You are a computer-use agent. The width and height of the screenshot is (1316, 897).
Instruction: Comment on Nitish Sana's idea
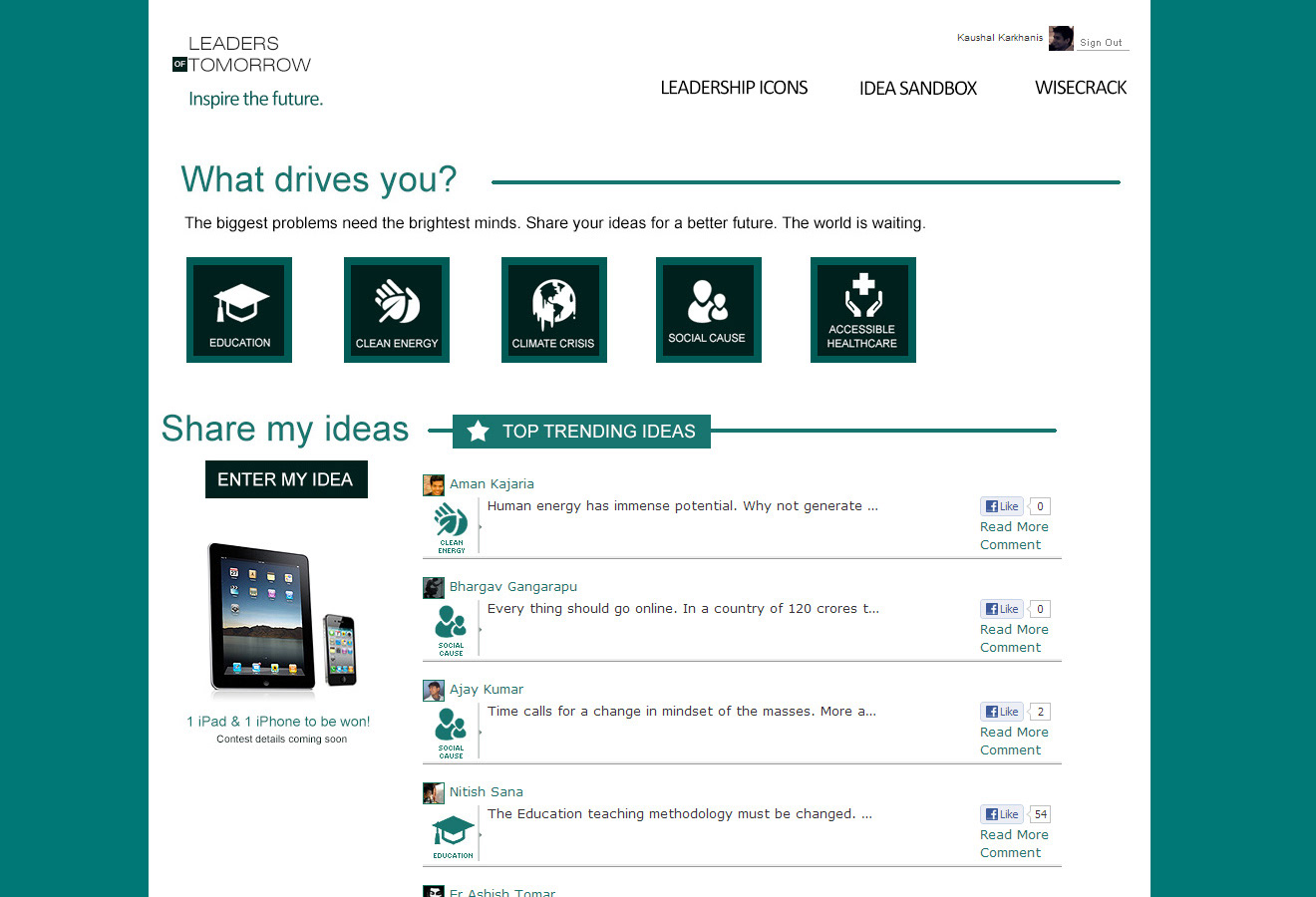pos(1010,853)
